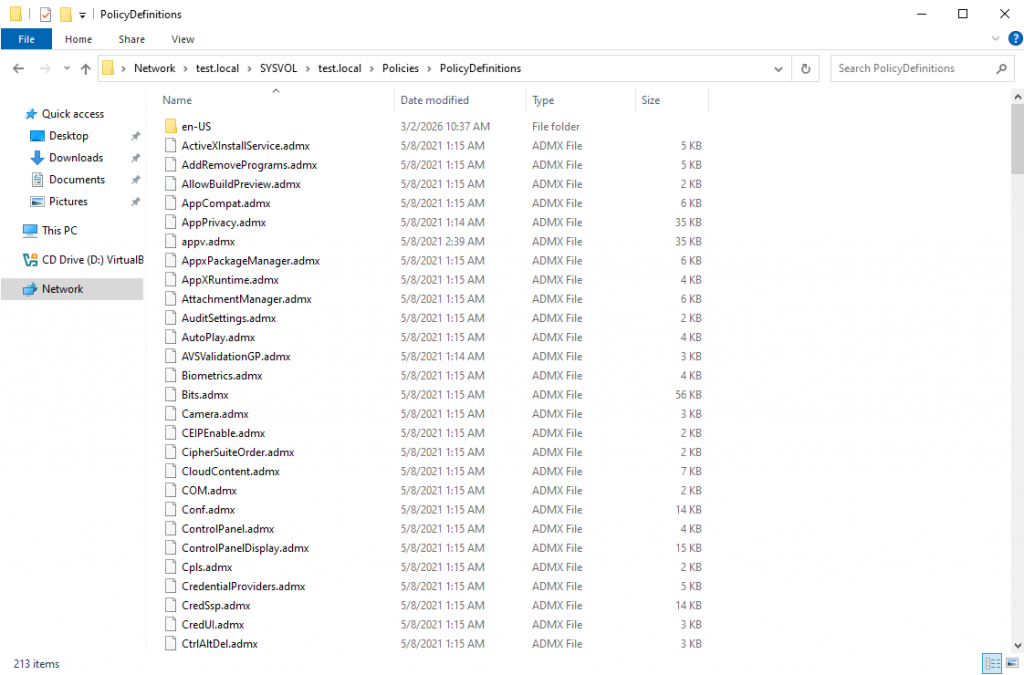Refresh the PolicyDefinitions folder view
Viewport: 1024px width, 675px height.
click(805, 68)
